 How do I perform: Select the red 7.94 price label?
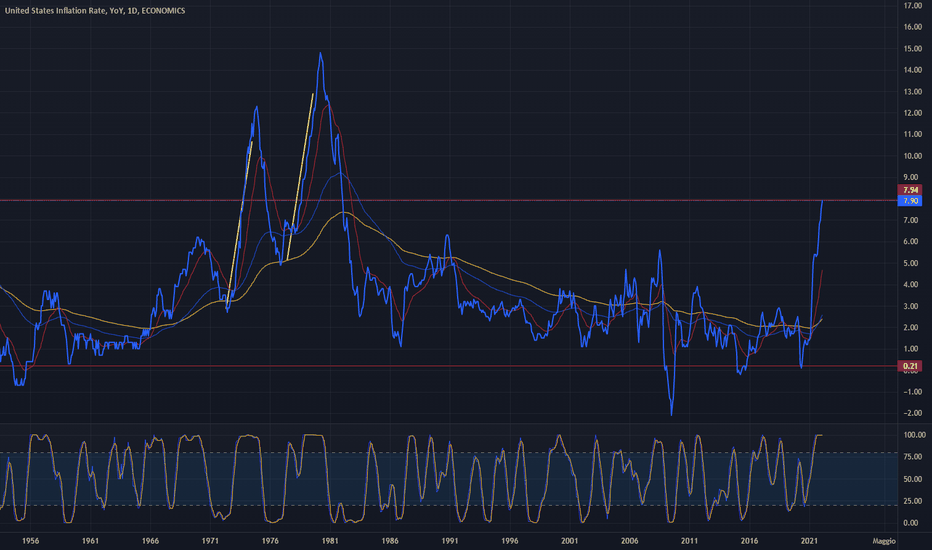pyautogui.click(x=910, y=190)
